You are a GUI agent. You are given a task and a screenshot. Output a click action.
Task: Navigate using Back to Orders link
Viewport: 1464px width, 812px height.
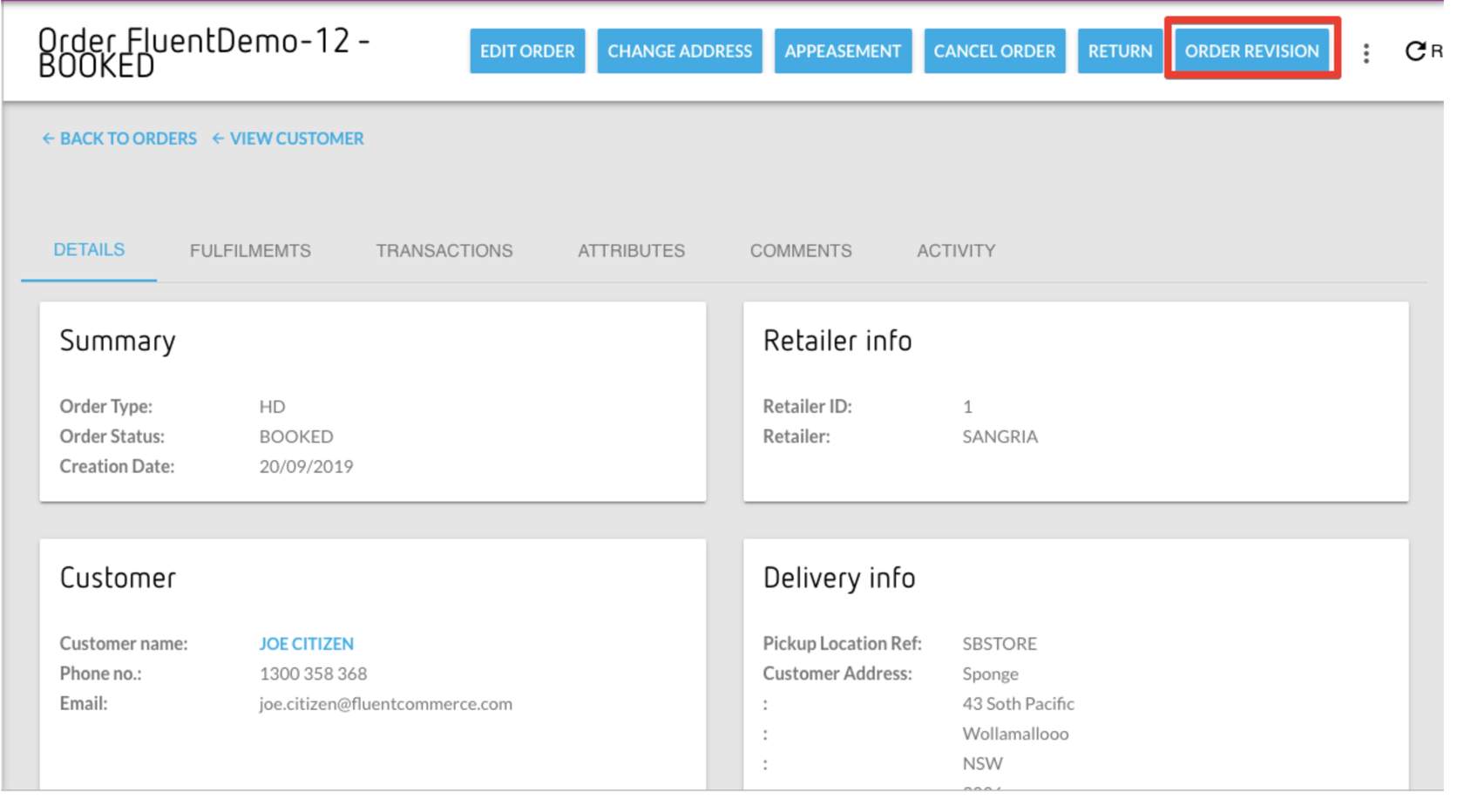coord(128,139)
